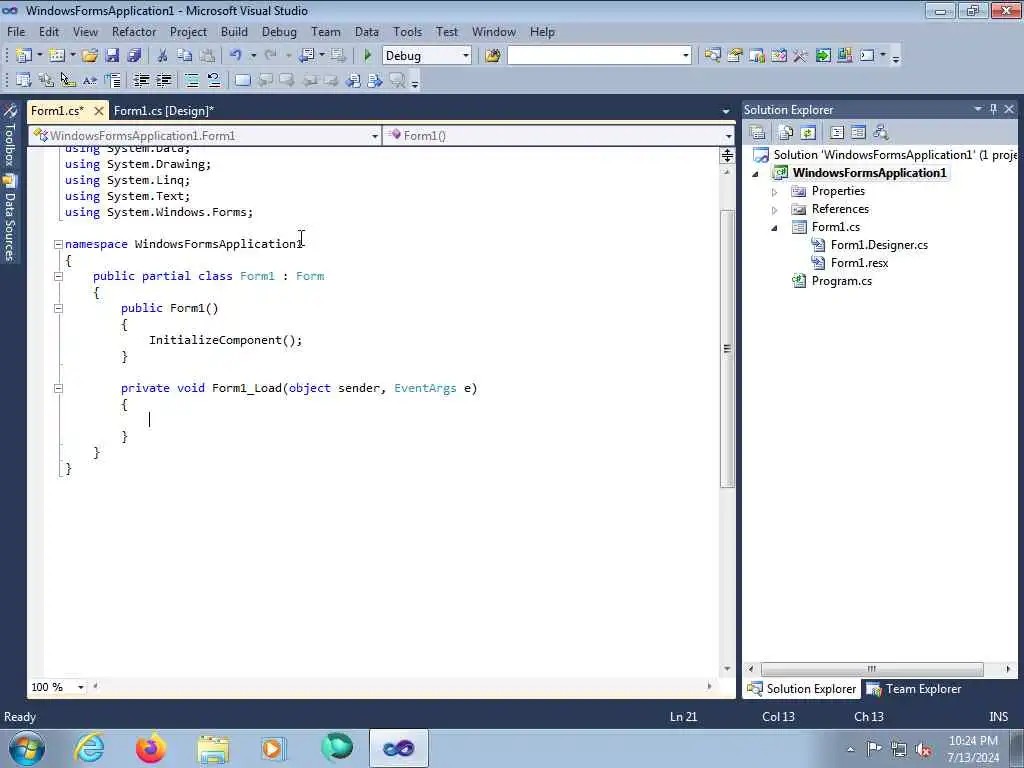
Task: Undo the last action with the Undo icon
Action: [x=236, y=56]
